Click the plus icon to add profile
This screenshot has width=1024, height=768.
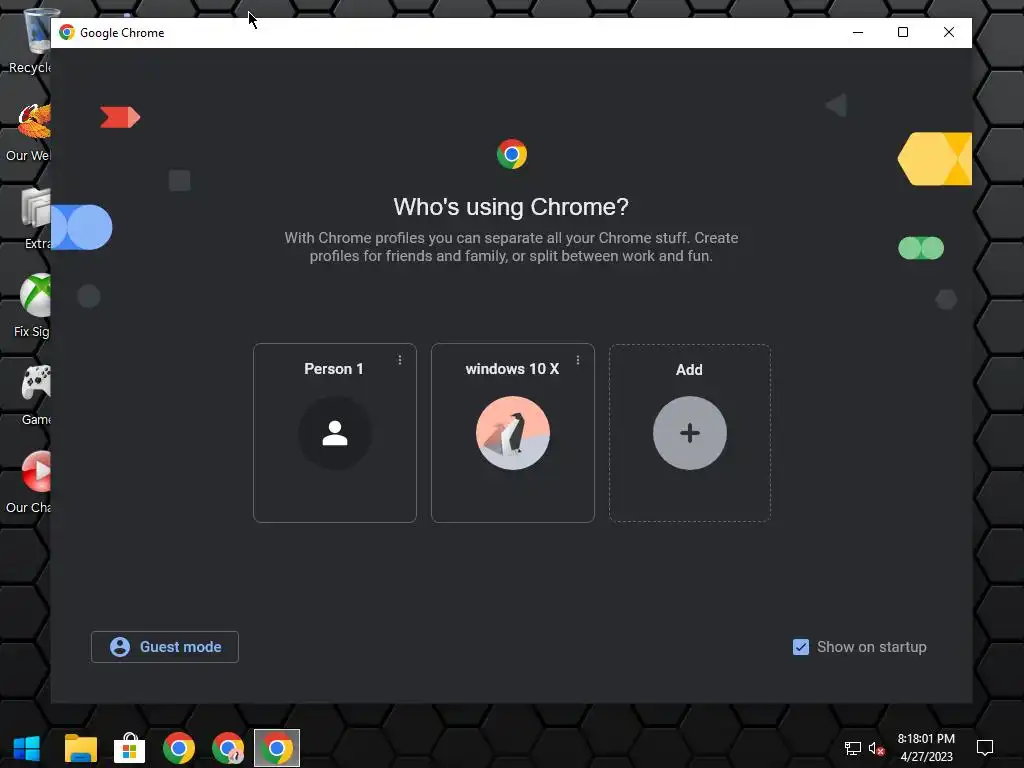point(690,433)
